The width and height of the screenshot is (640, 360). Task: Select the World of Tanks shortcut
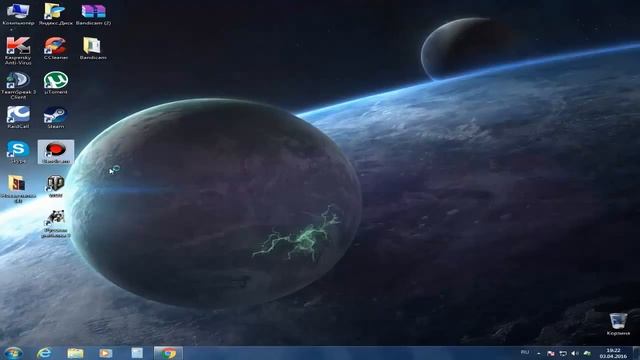56,187
